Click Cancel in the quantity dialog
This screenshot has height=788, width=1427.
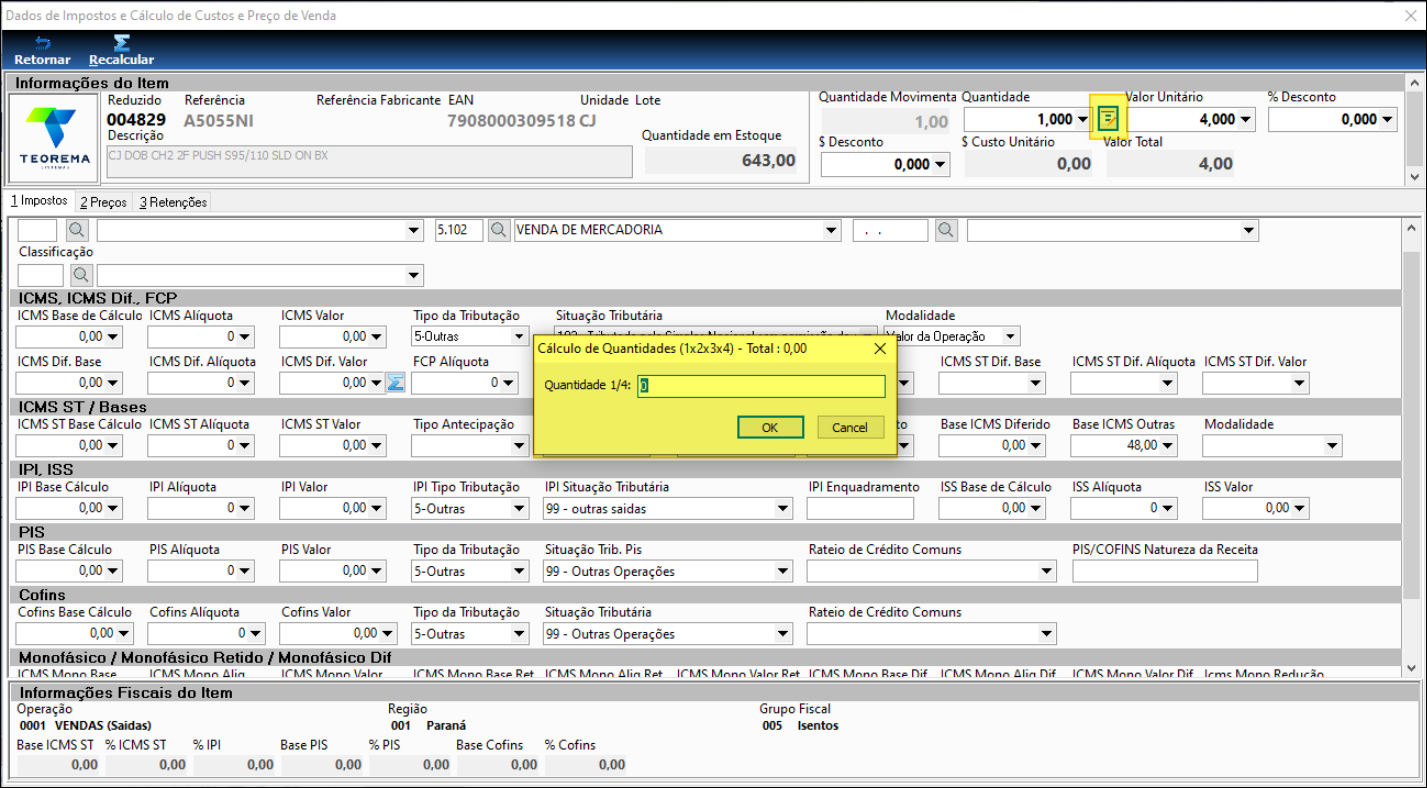click(850, 427)
